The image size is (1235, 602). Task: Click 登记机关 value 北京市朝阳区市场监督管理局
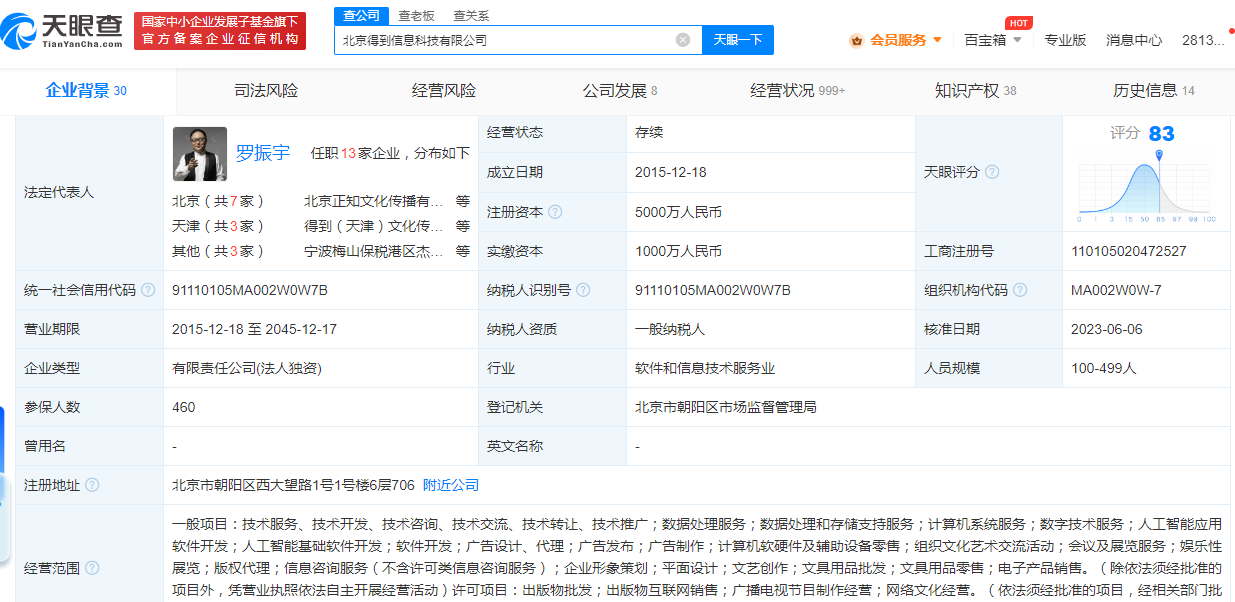click(726, 407)
